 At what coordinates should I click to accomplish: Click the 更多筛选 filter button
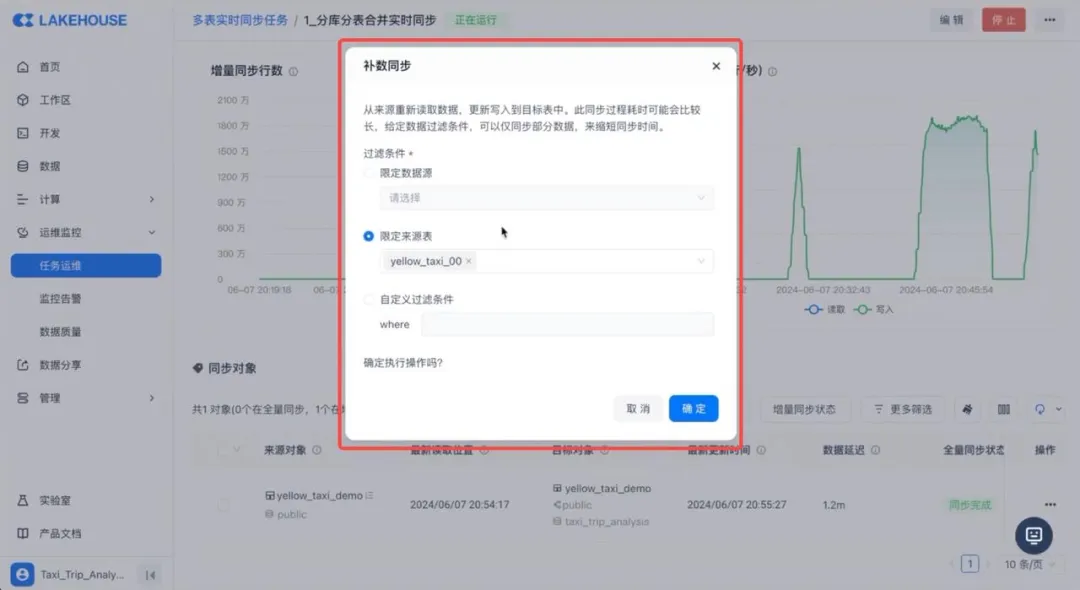(902, 409)
